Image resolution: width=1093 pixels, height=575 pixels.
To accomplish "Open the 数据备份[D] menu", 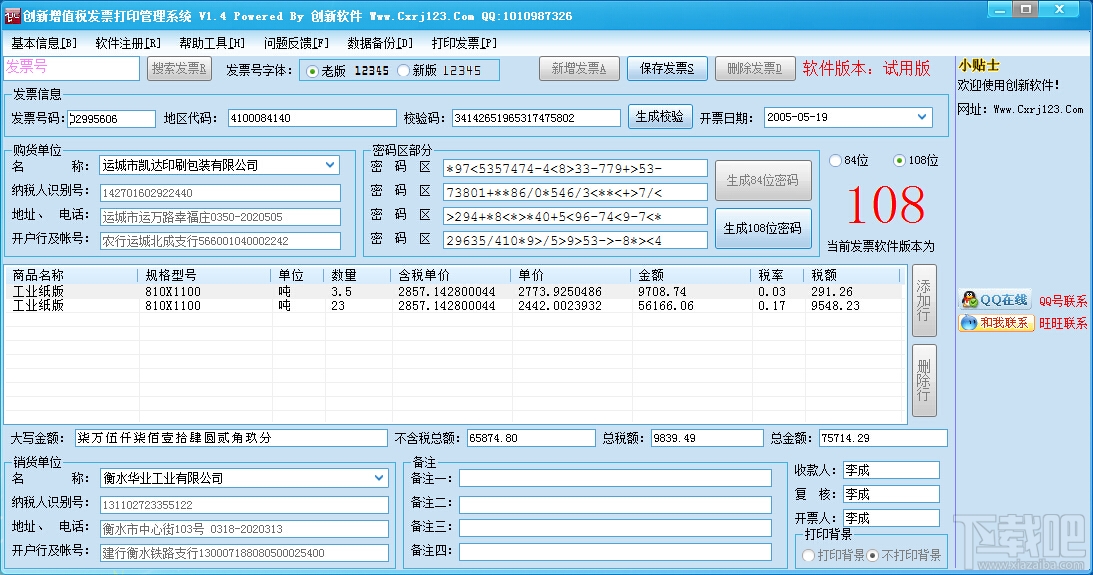I will coord(380,43).
